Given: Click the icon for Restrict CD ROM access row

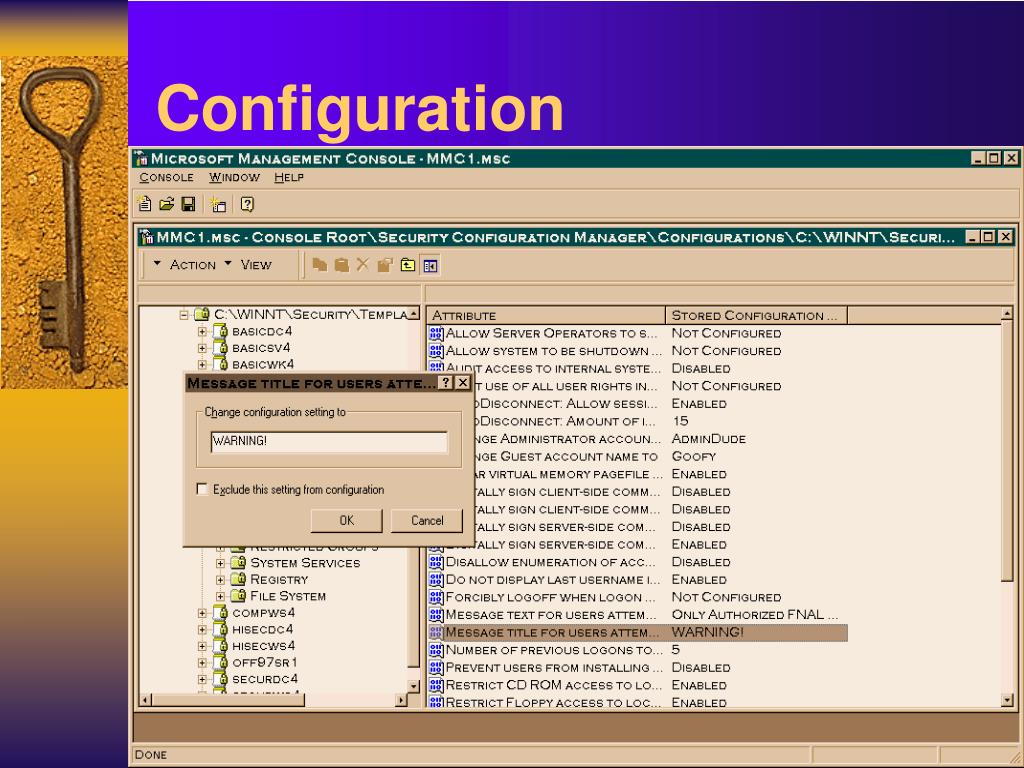Looking at the screenshot, I should [x=436, y=685].
